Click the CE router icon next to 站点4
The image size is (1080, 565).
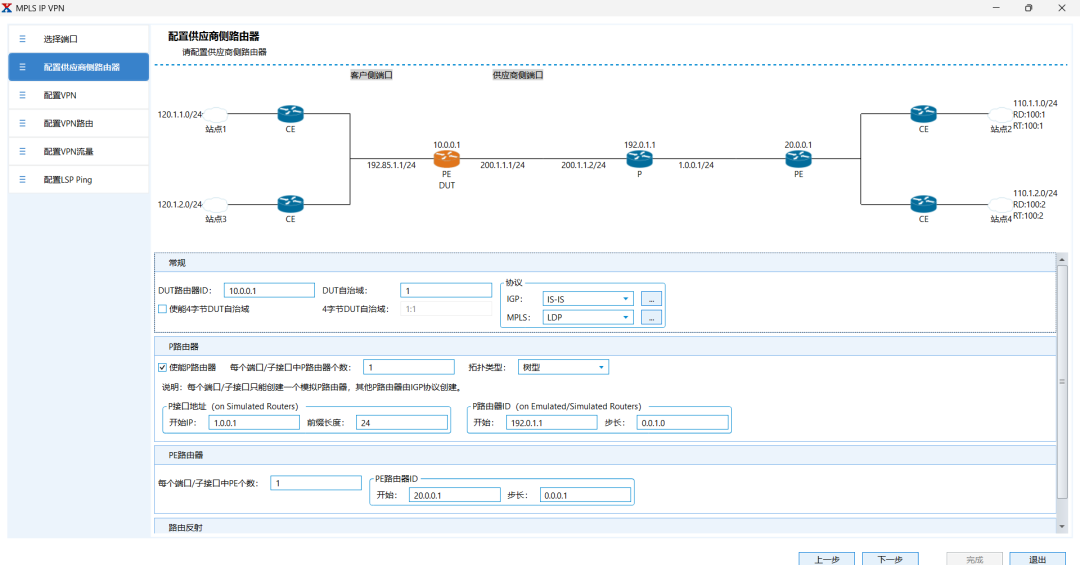click(x=923, y=204)
